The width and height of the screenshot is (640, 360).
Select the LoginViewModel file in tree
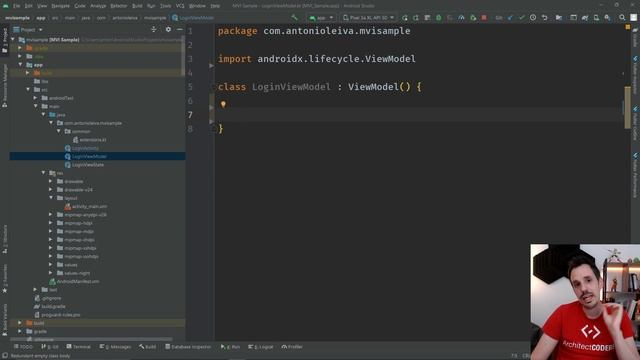97,156
